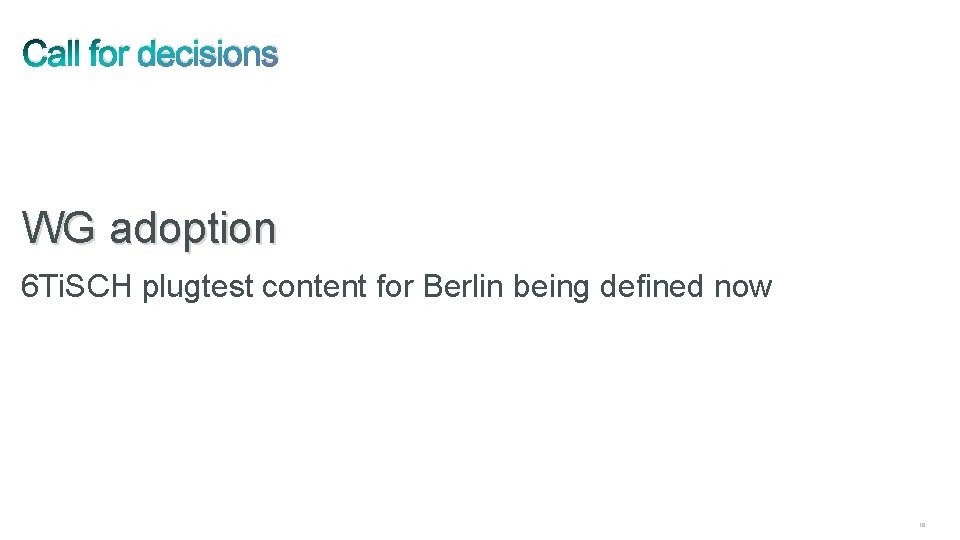This screenshot has height=540, width=960.
Task: Click the 'WG adoption' heading text
Action: [x=149, y=230]
